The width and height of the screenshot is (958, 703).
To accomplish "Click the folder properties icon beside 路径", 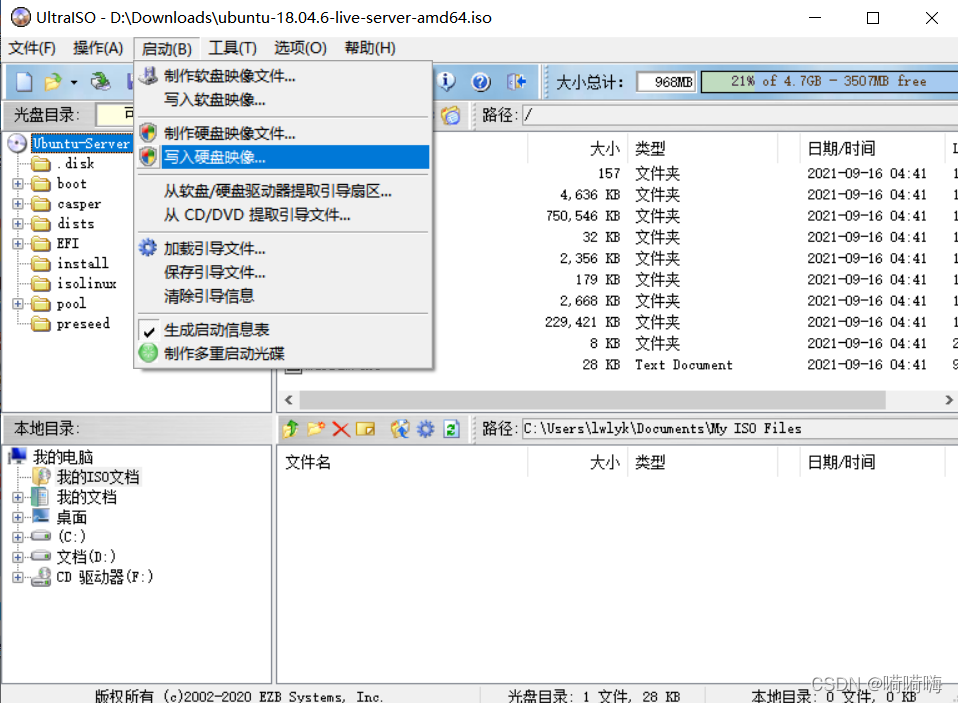I will [451, 115].
